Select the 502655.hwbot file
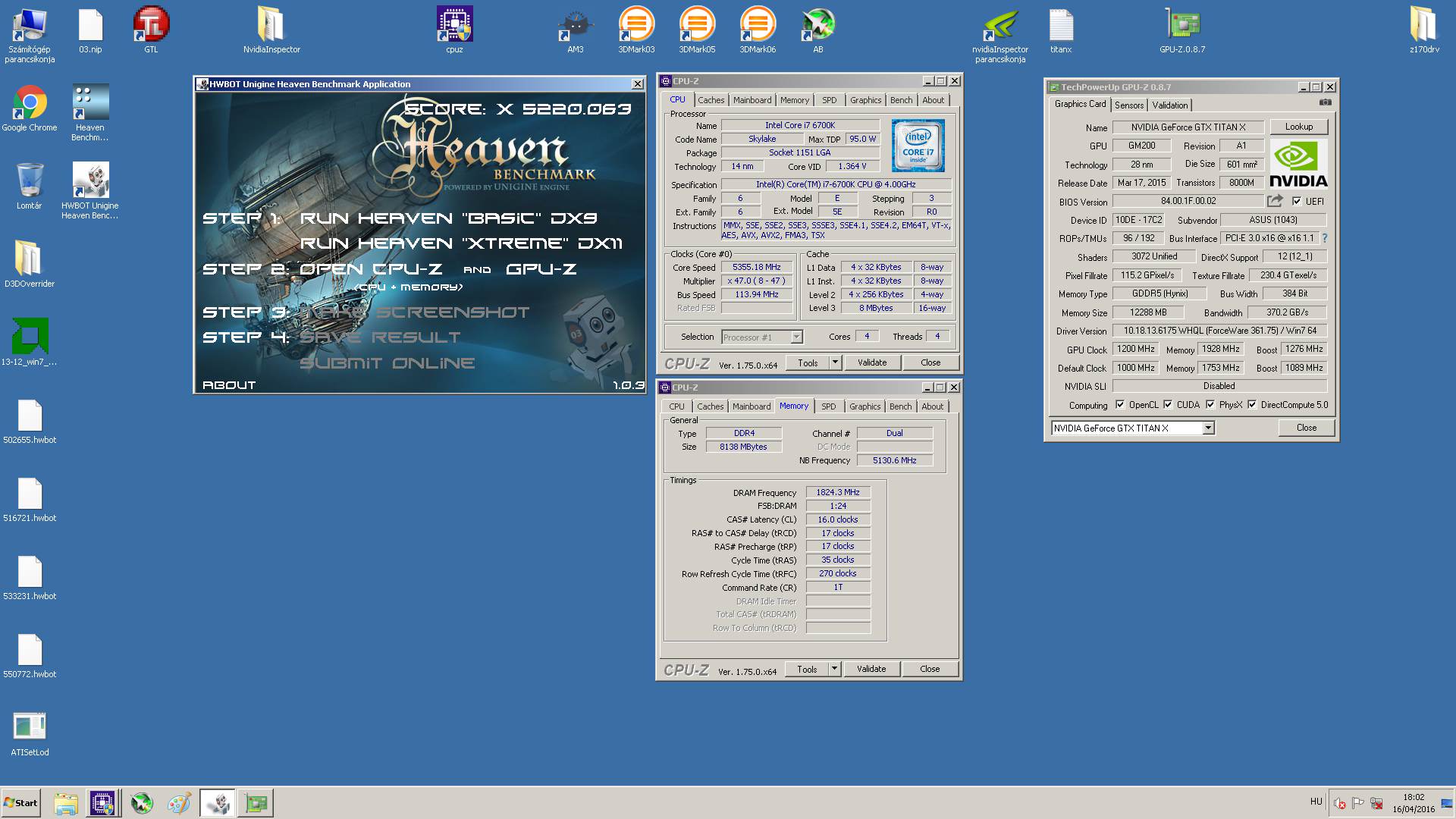The width and height of the screenshot is (1456, 819). pos(30,421)
